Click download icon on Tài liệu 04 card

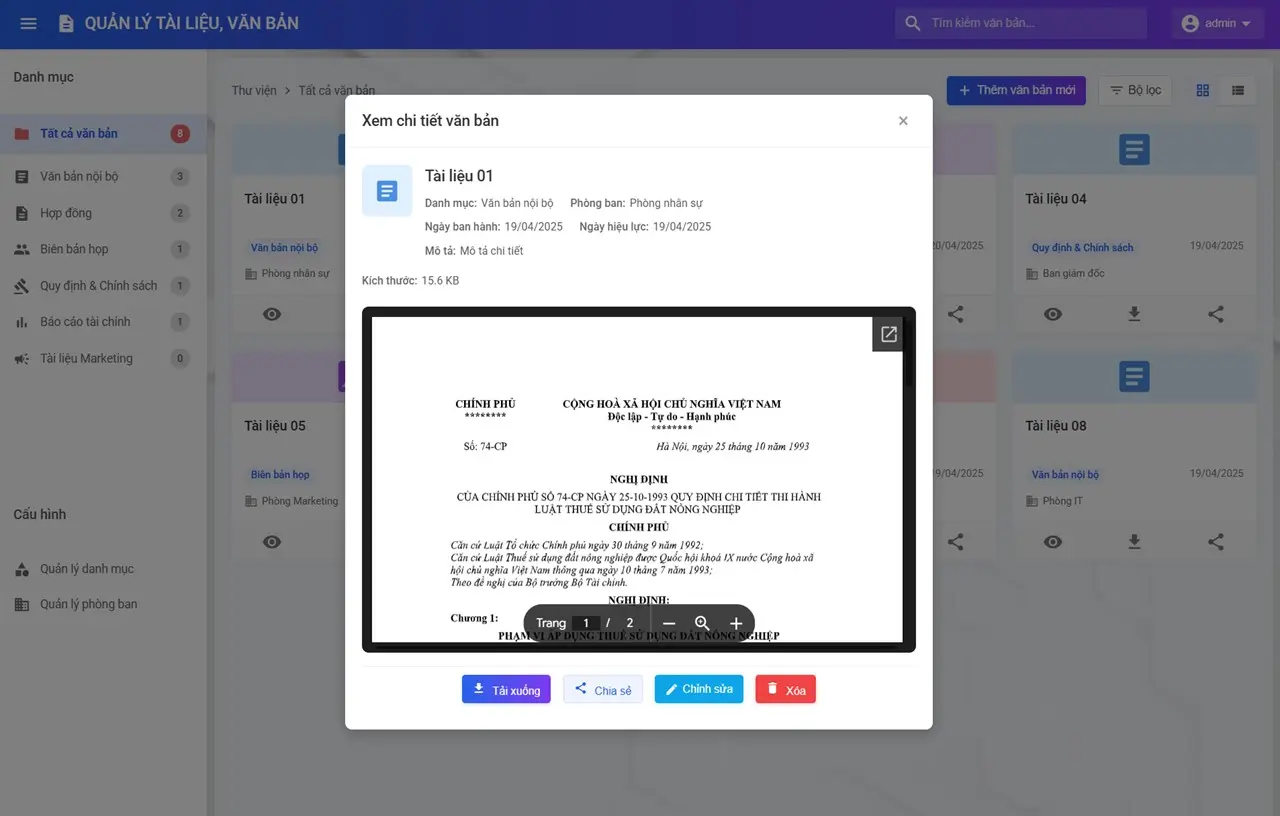(x=1134, y=314)
